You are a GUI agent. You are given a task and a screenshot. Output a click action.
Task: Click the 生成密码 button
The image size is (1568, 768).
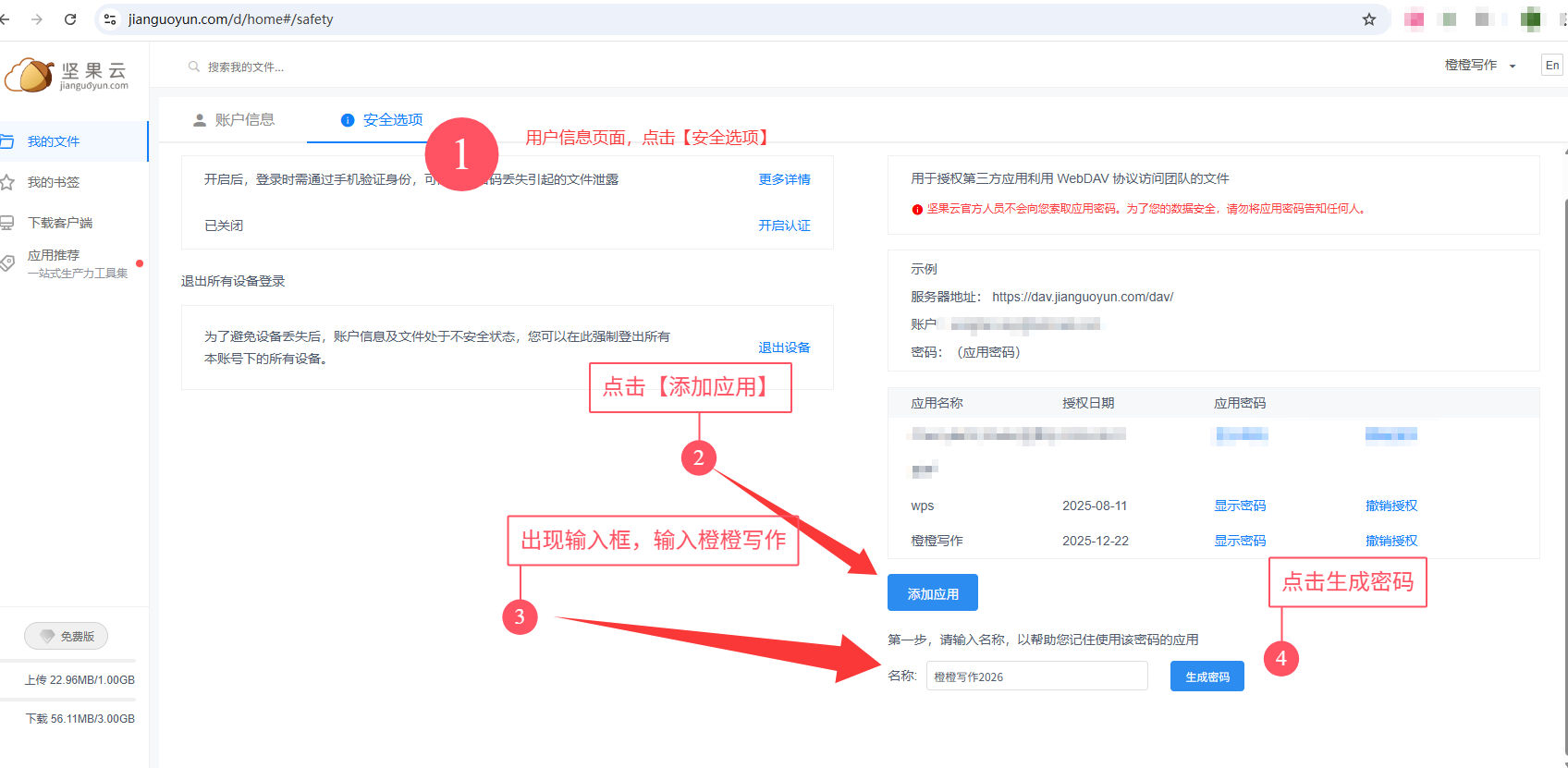[1207, 677]
